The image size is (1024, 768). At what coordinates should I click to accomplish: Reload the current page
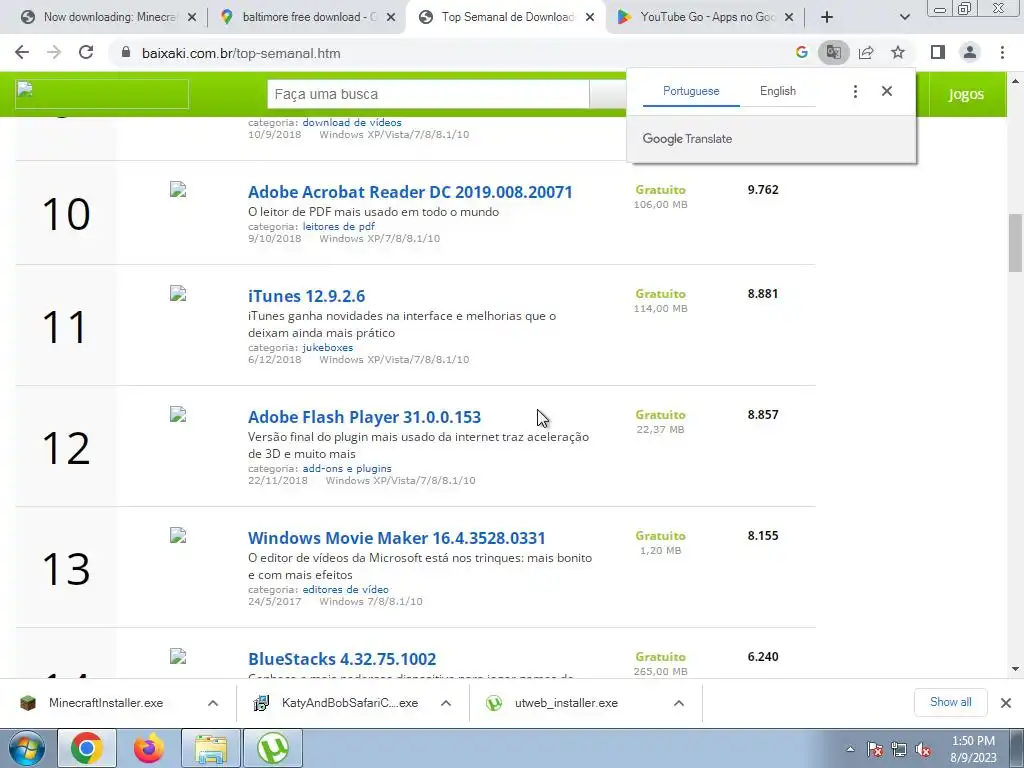coord(86,53)
